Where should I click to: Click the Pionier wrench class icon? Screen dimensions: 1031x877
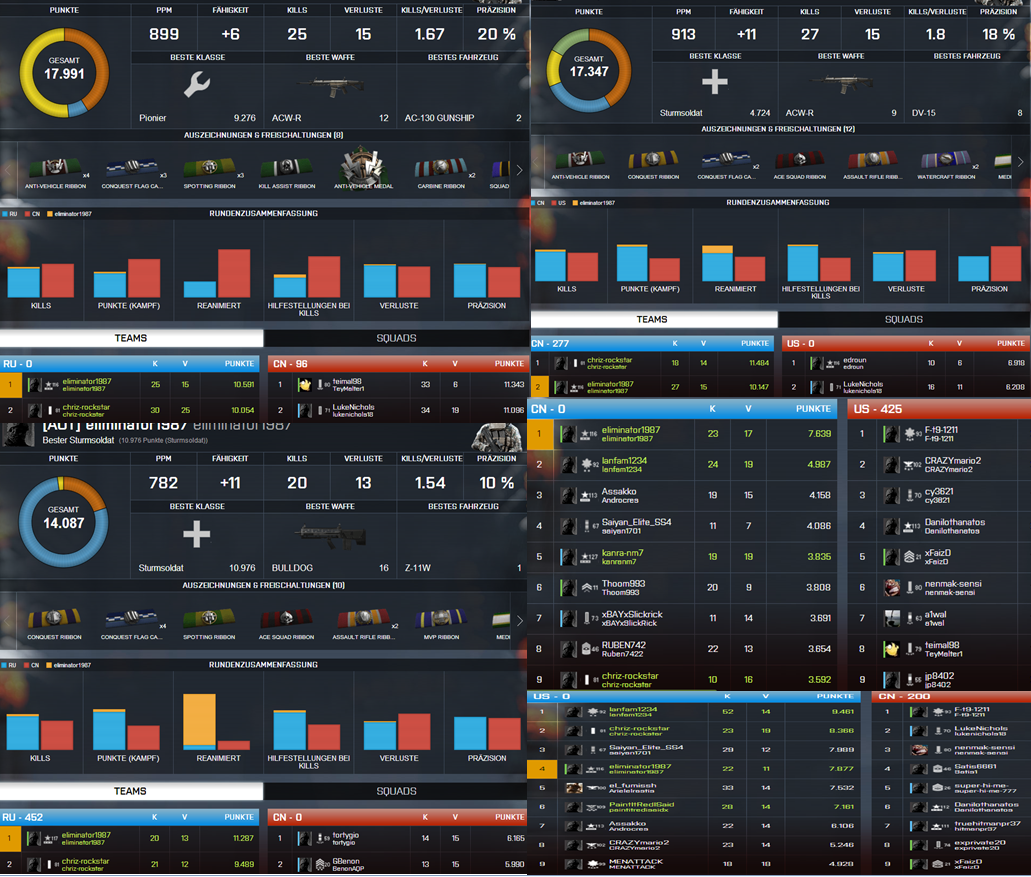tap(197, 85)
